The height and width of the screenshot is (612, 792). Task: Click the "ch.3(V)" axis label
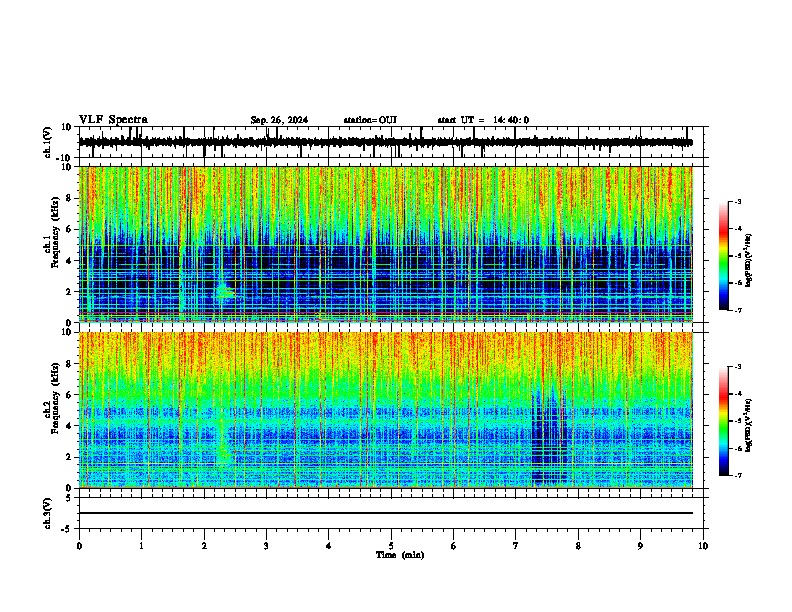[48, 513]
